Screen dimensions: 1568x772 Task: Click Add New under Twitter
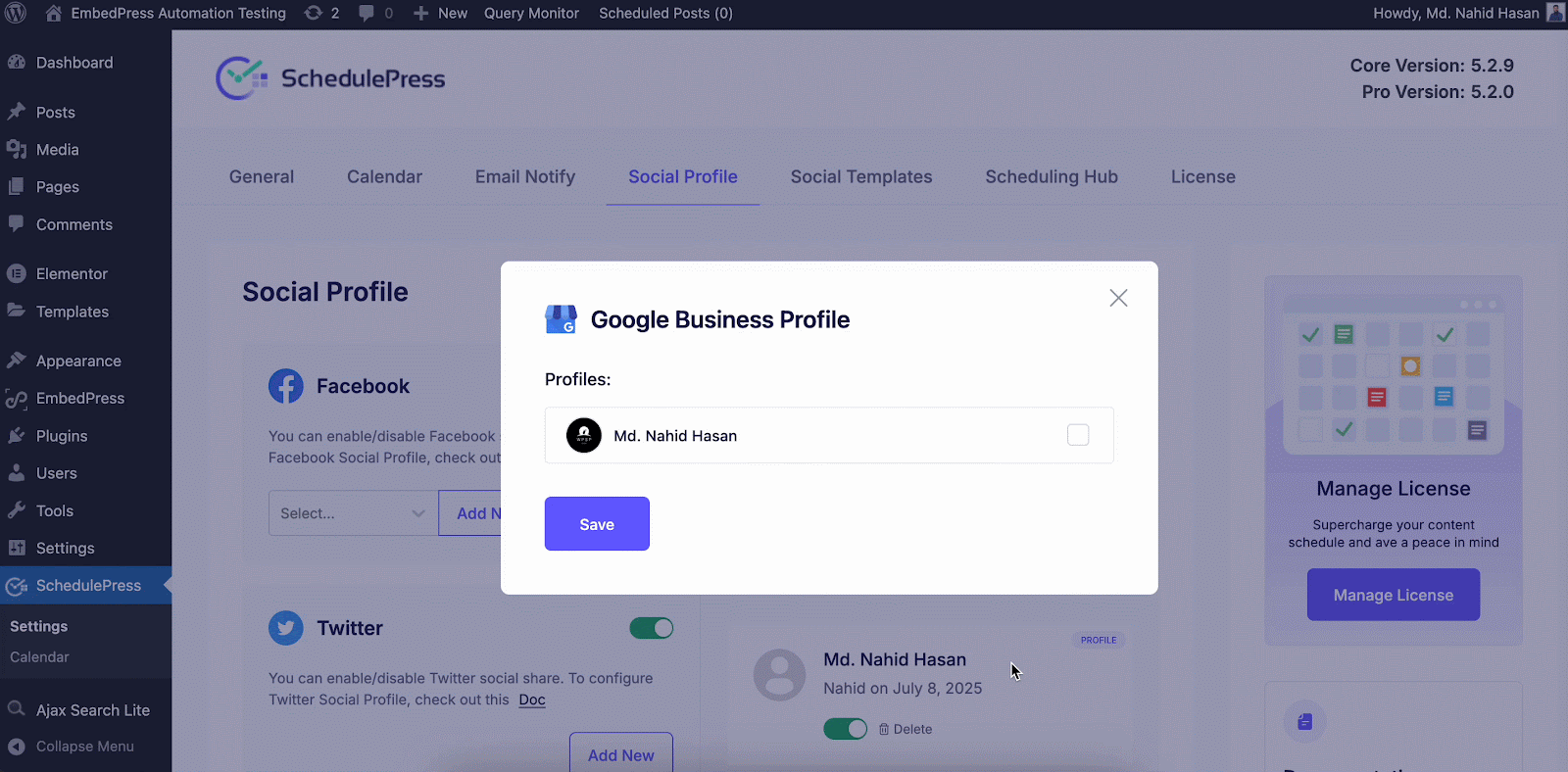click(x=621, y=754)
